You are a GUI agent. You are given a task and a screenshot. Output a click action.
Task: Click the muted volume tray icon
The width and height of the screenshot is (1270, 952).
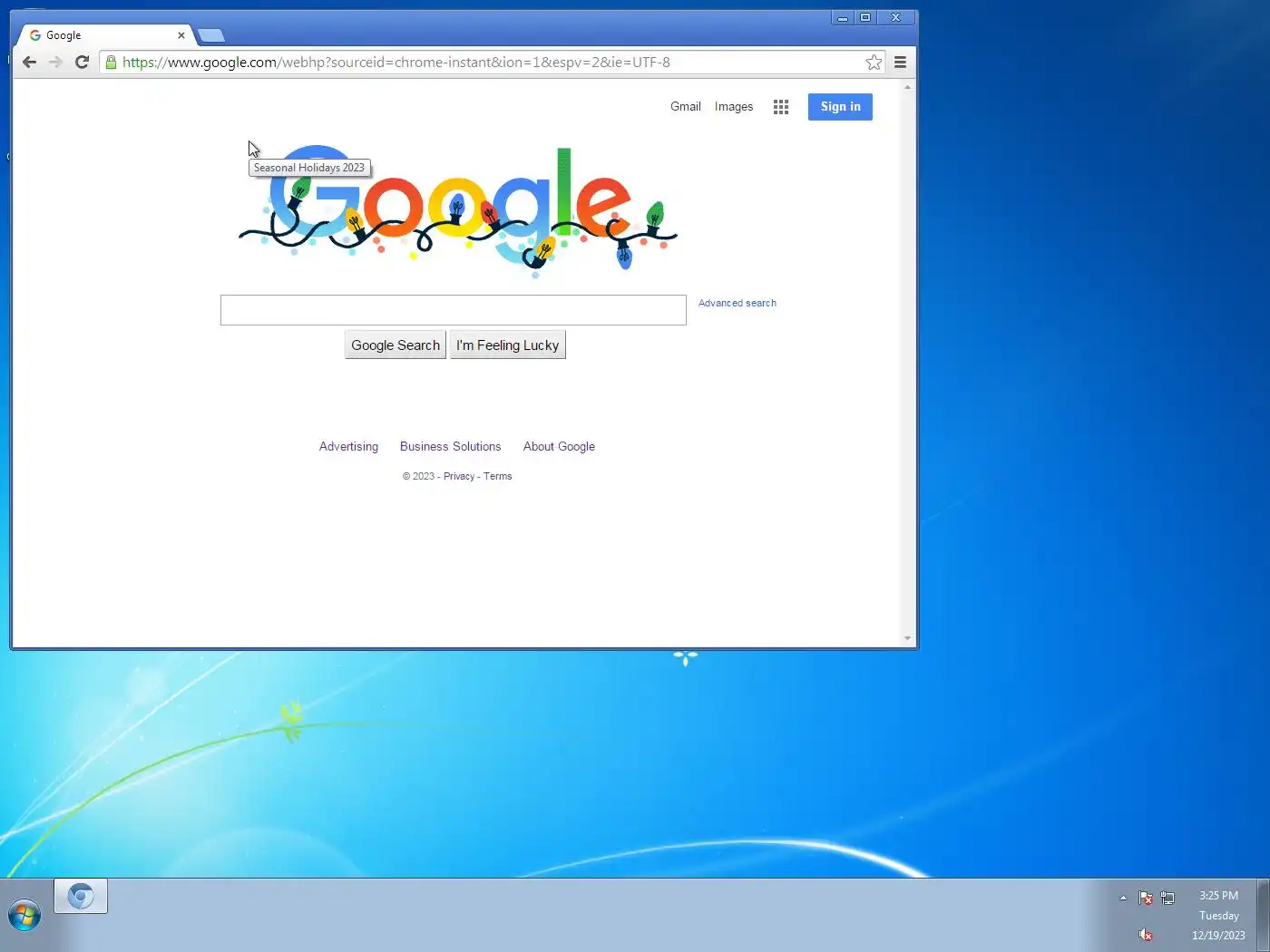[x=1146, y=934]
